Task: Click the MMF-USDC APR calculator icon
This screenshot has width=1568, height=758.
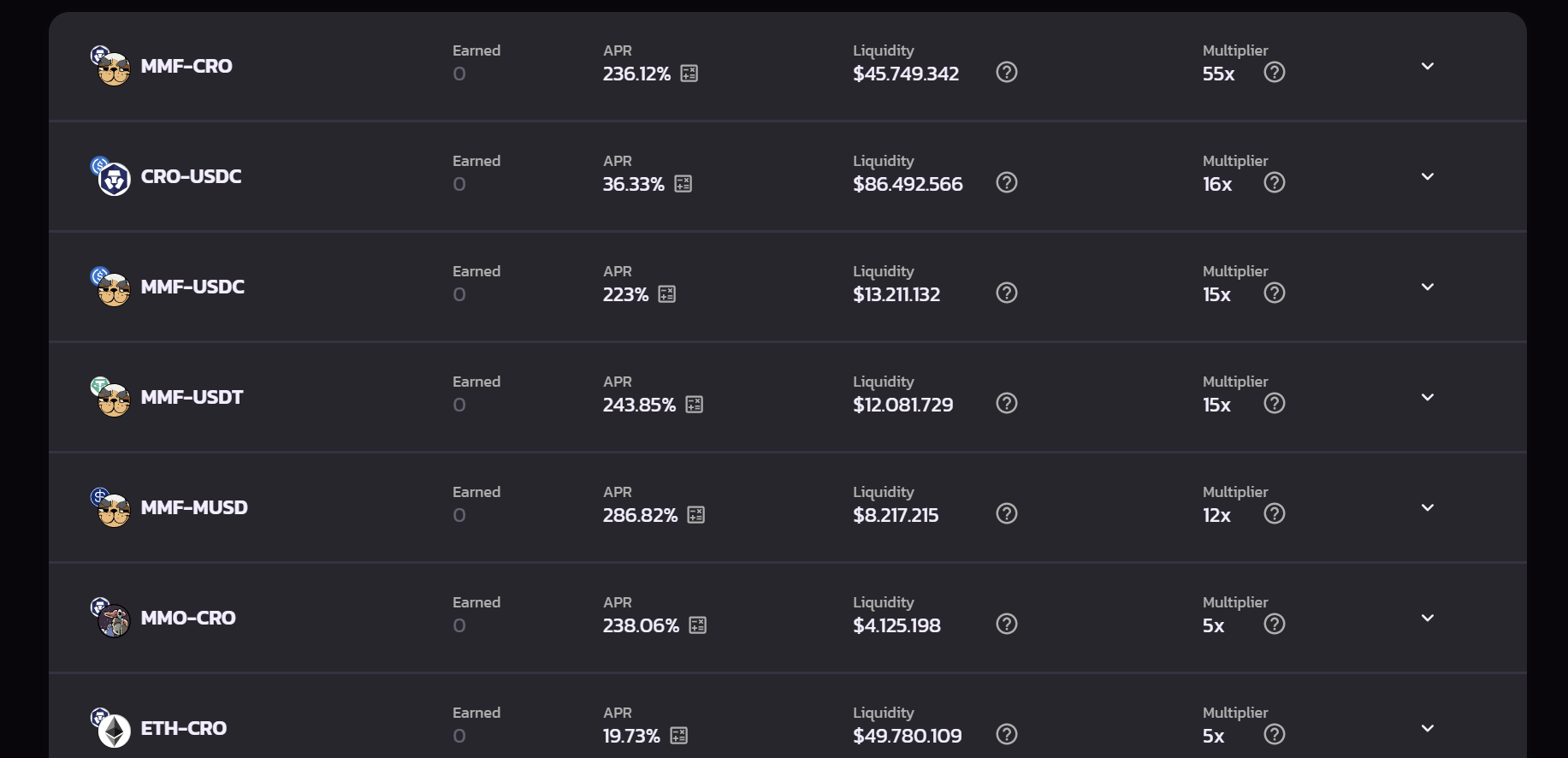Action: pos(666,294)
